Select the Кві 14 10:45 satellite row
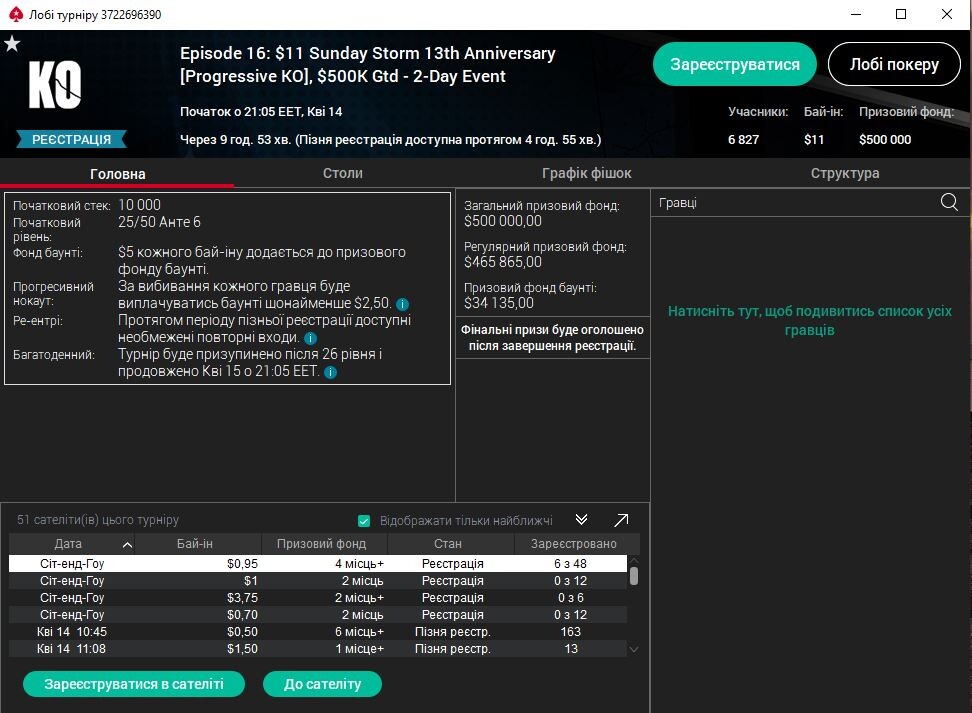Image resolution: width=972 pixels, height=713 pixels. tap(318, 632)
